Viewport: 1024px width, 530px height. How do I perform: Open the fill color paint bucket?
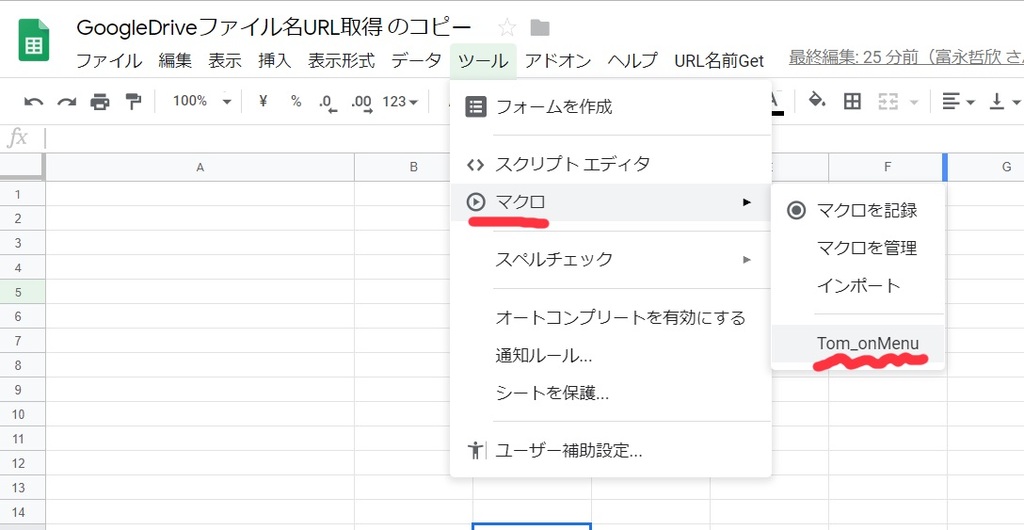817,101
